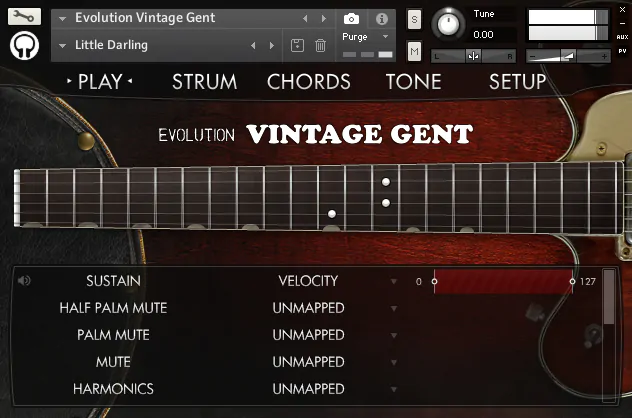Image resolution: width=632 pixels, height=418 pixels.
Task: Open the CHORDS tab
Action: click(309, 82)
